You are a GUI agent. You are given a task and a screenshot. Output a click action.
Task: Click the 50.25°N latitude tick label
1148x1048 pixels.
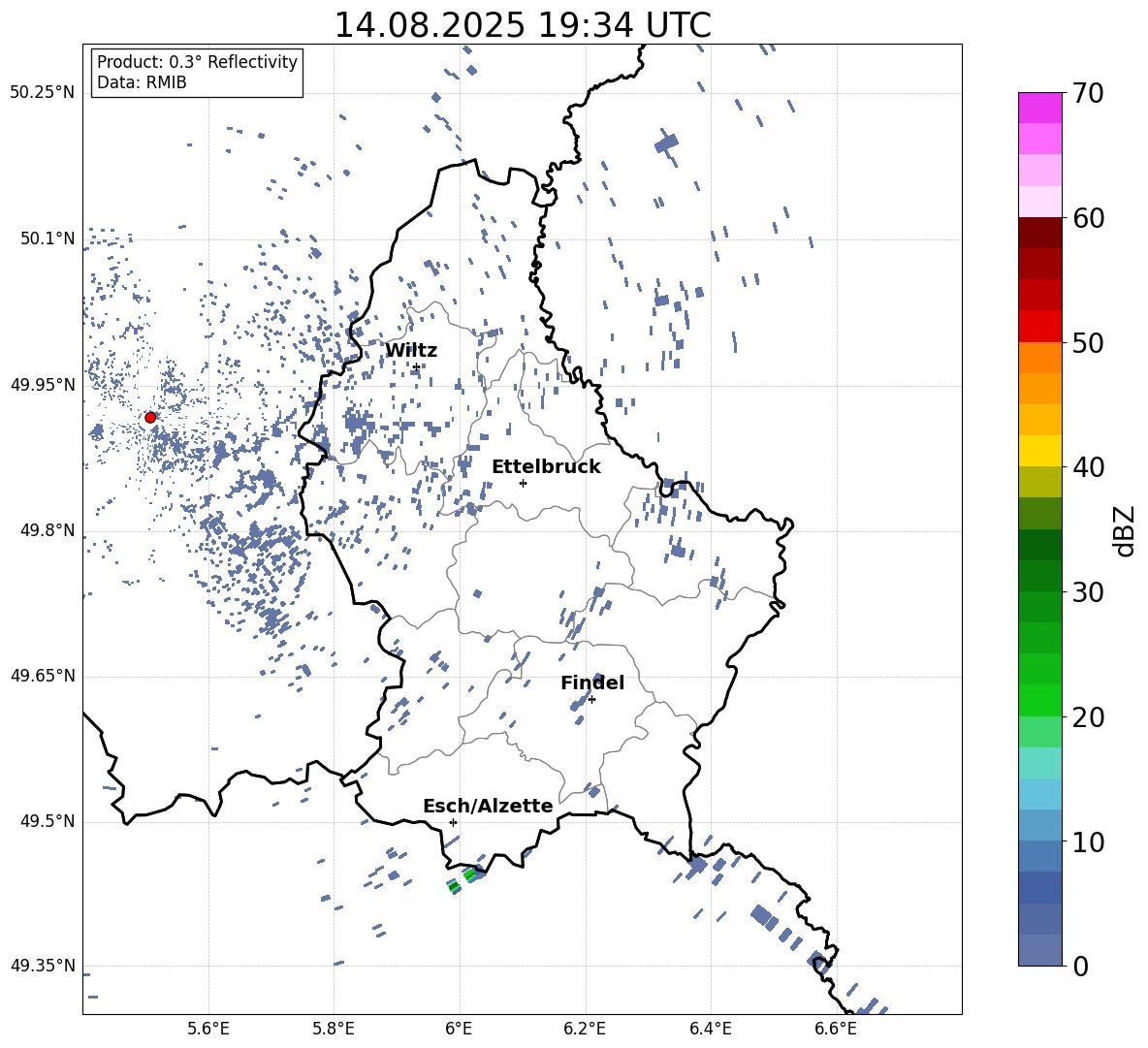pos(43,93)
